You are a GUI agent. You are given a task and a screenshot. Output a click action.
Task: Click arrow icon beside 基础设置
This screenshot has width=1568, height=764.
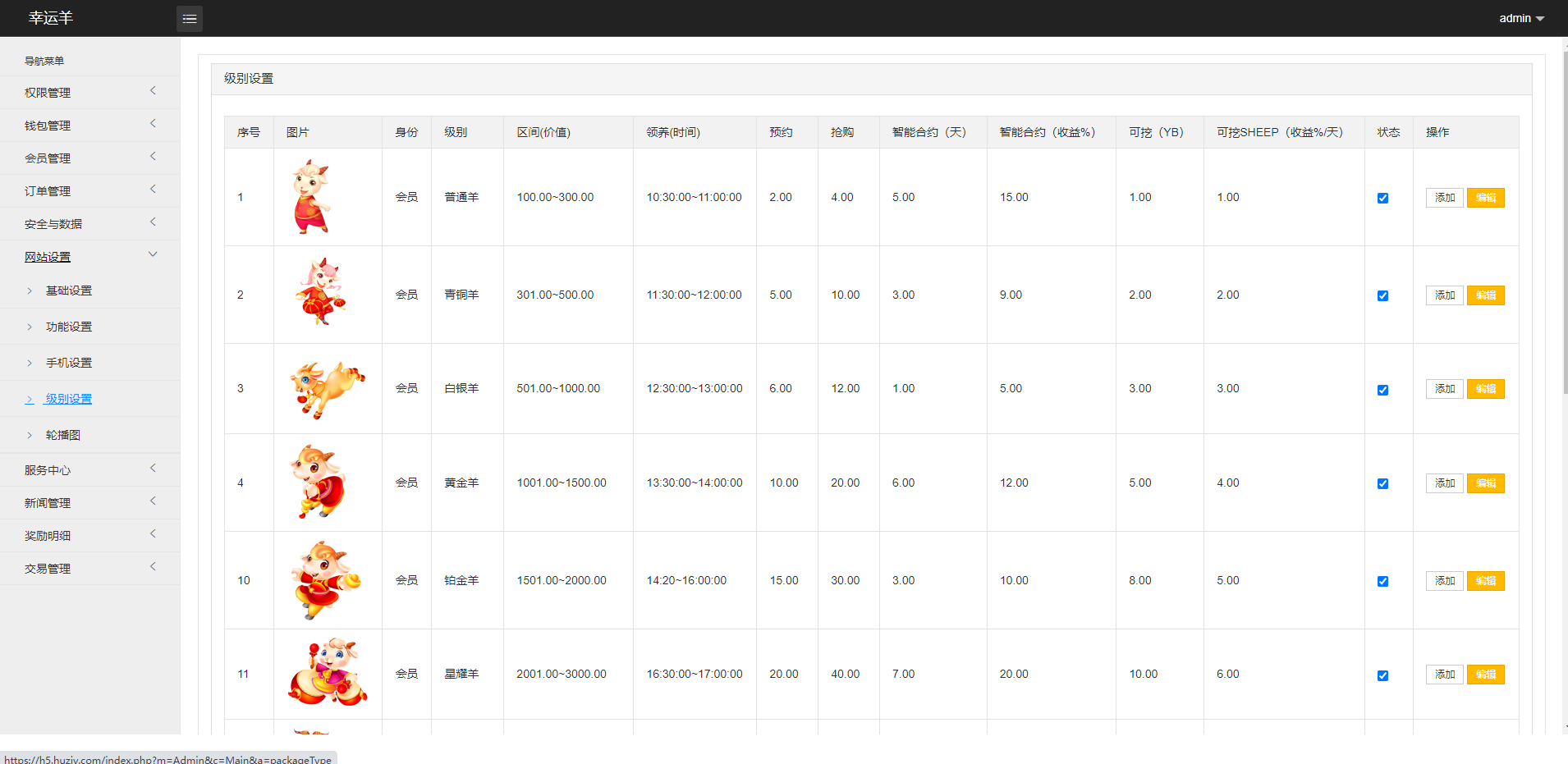30,291
